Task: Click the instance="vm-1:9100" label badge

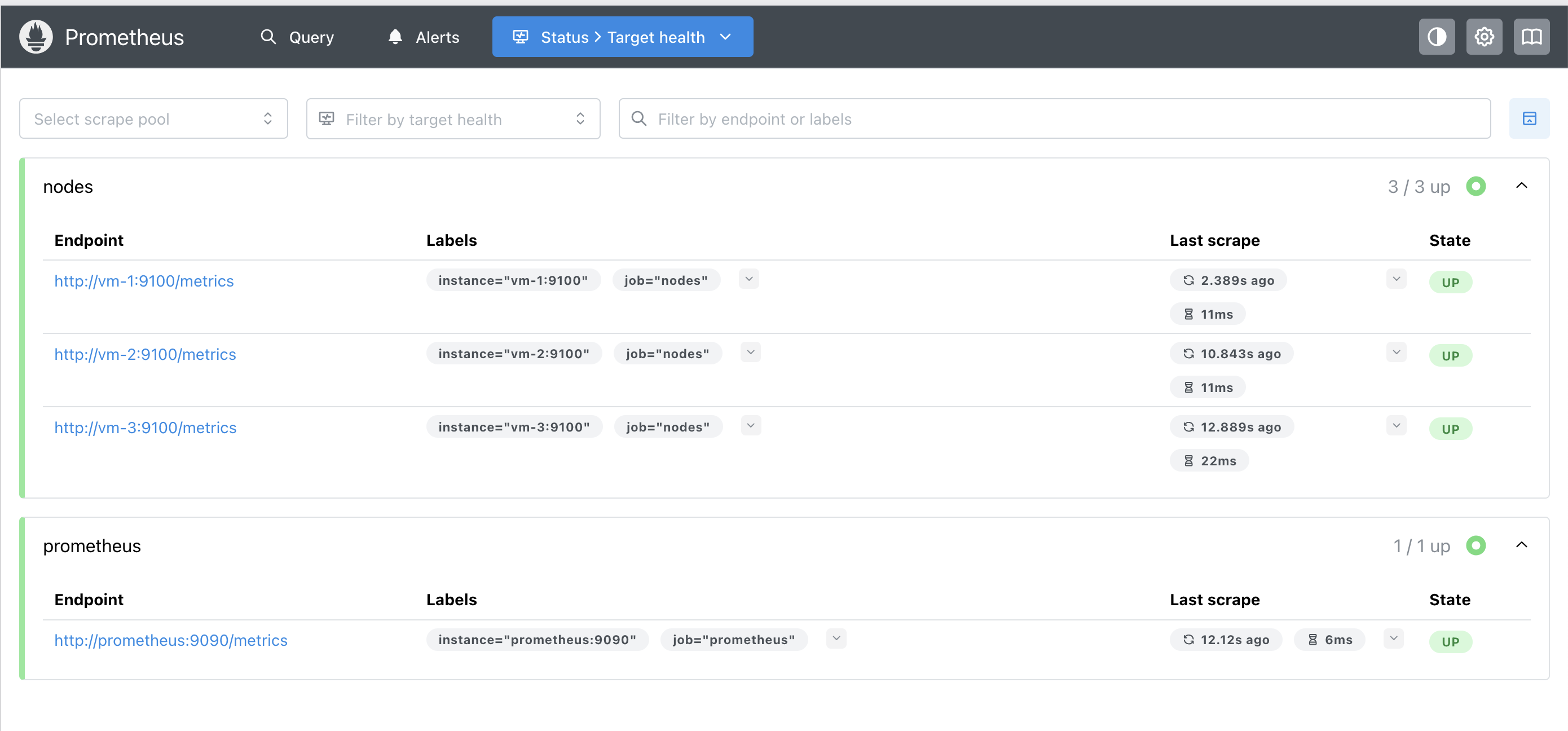Action: point(513,280)
